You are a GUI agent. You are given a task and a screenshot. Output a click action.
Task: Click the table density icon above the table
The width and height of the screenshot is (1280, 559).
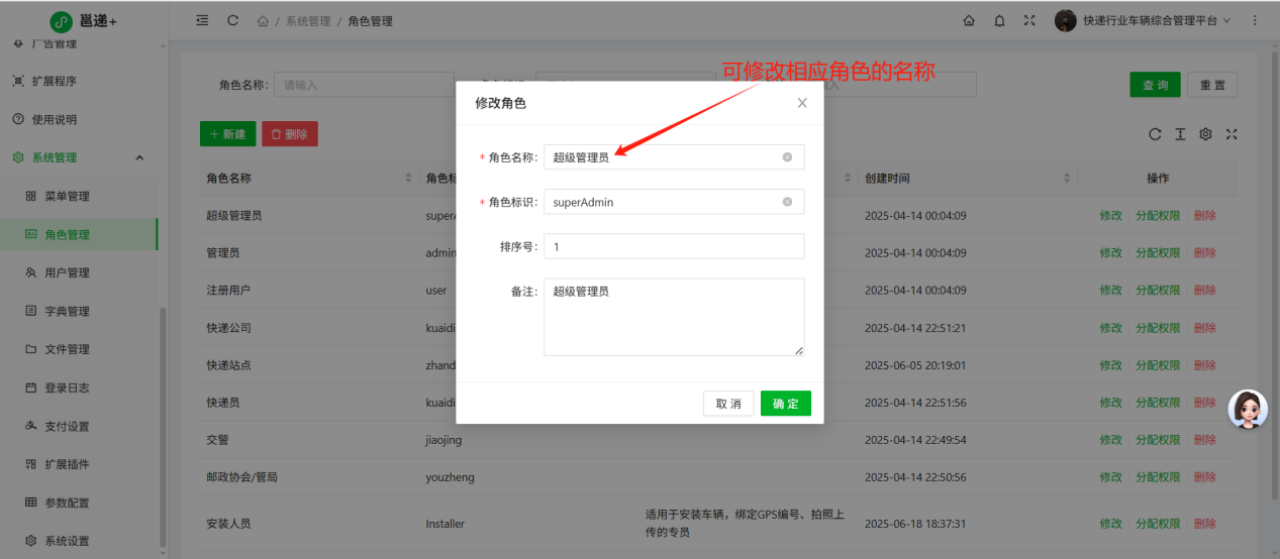[x=1180, y=134]
